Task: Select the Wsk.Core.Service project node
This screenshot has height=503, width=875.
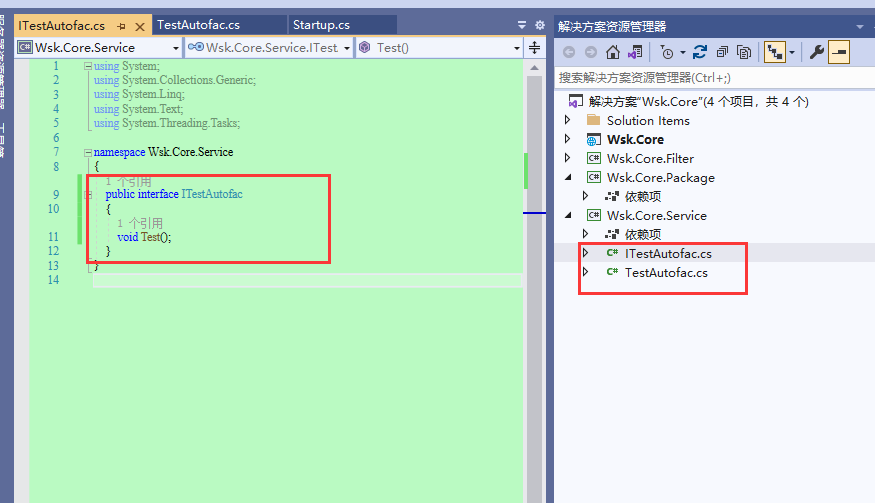Action: tap(656, 215)
